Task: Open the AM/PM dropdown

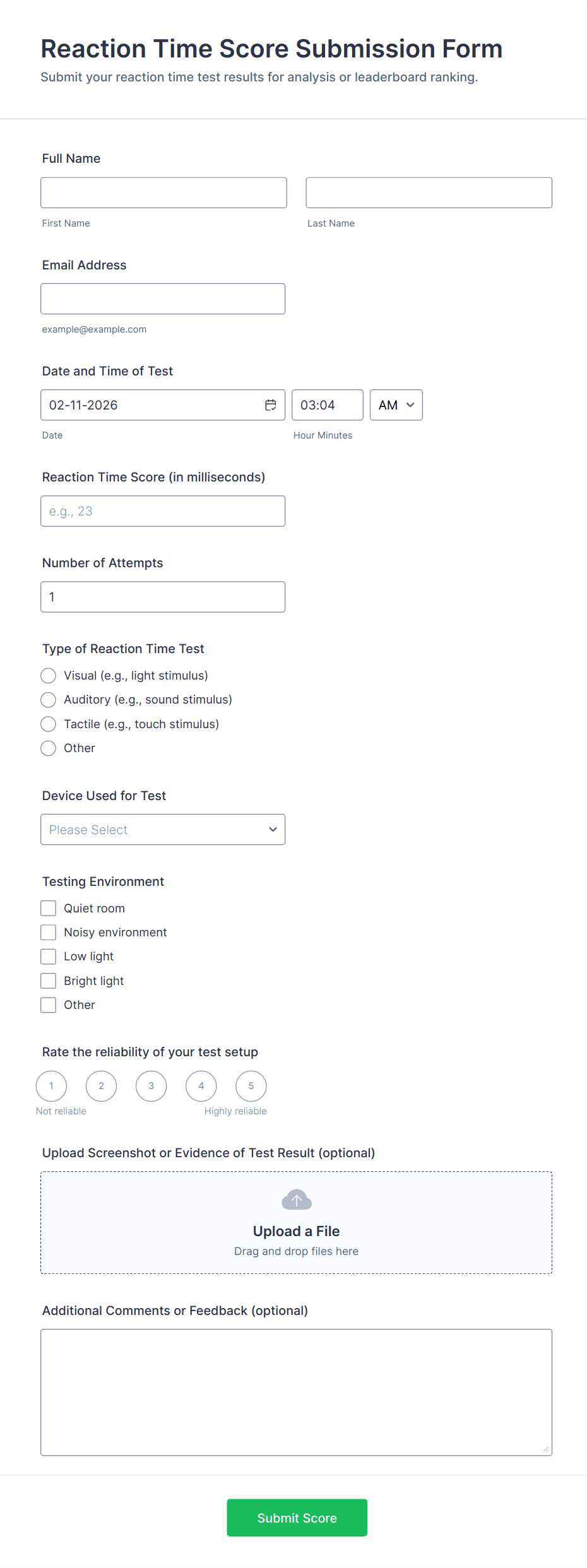Action: coord(396,405)
